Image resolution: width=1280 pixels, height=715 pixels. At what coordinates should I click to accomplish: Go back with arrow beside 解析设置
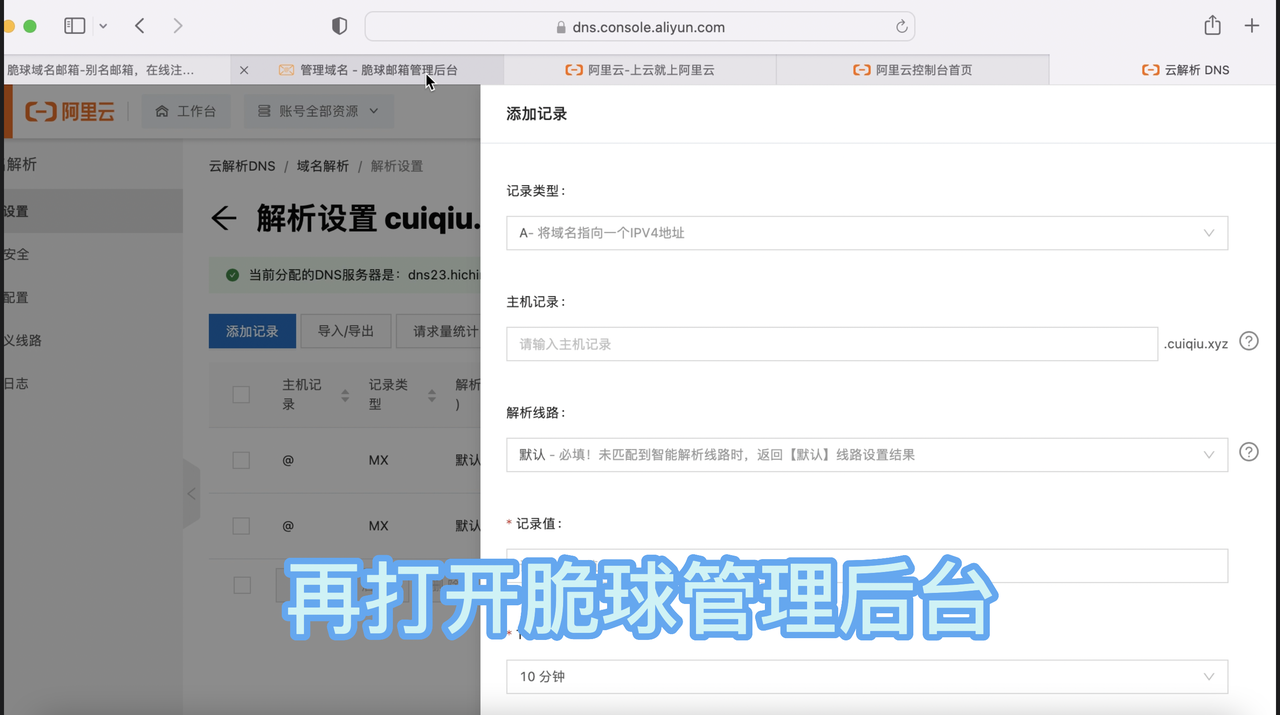click(224, 219)
